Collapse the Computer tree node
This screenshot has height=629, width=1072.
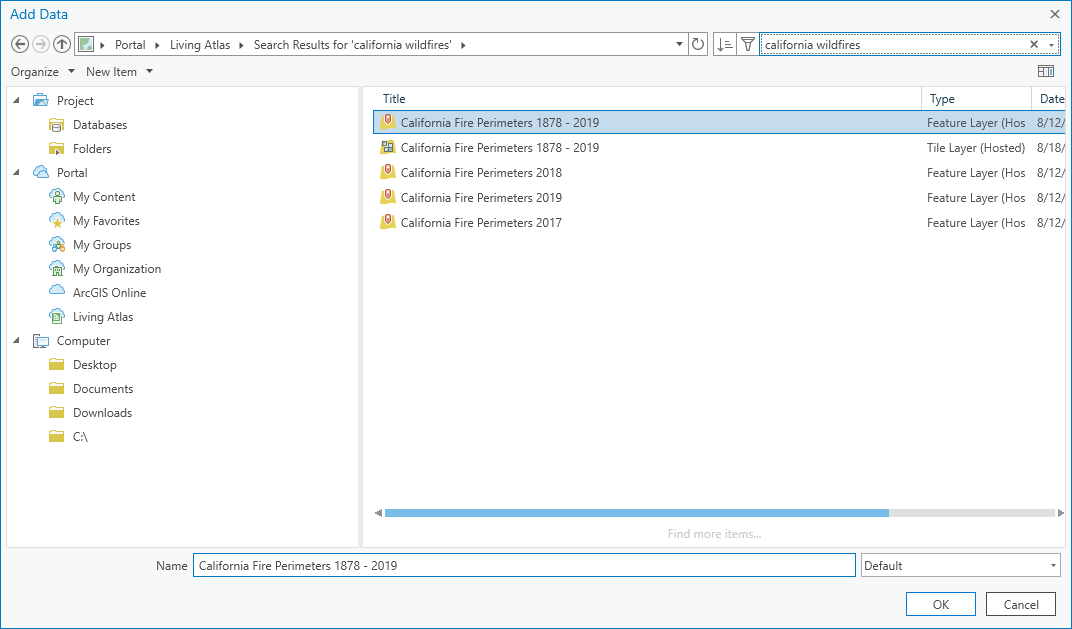tap(16, 340)
